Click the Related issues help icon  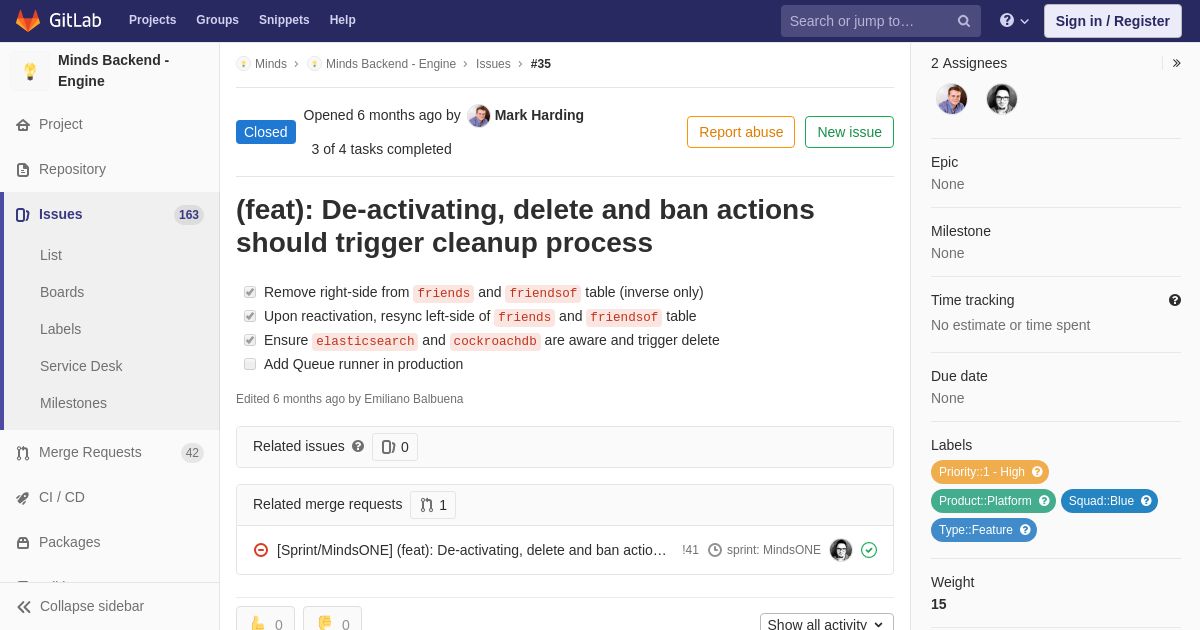point(358,447)
